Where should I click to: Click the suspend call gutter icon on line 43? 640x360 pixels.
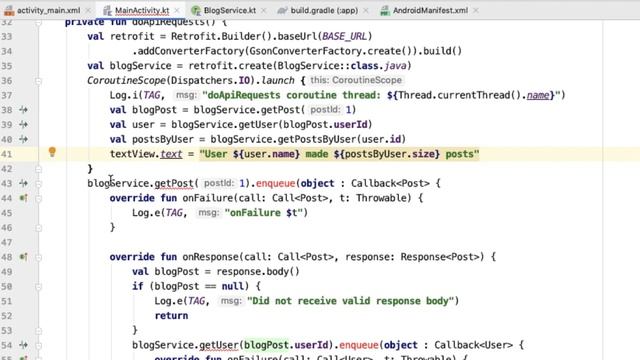pyautogui.click(x=23, y=183)
